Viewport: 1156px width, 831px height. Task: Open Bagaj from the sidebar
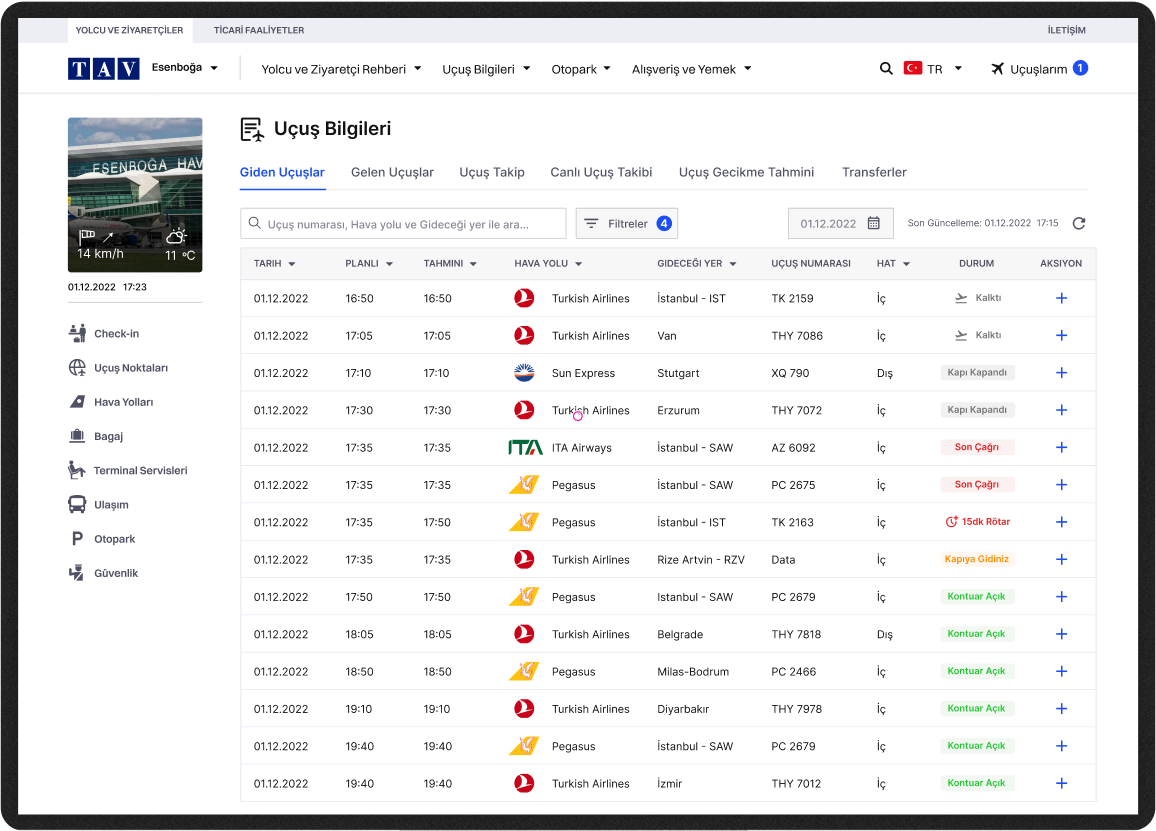(108, 436)
